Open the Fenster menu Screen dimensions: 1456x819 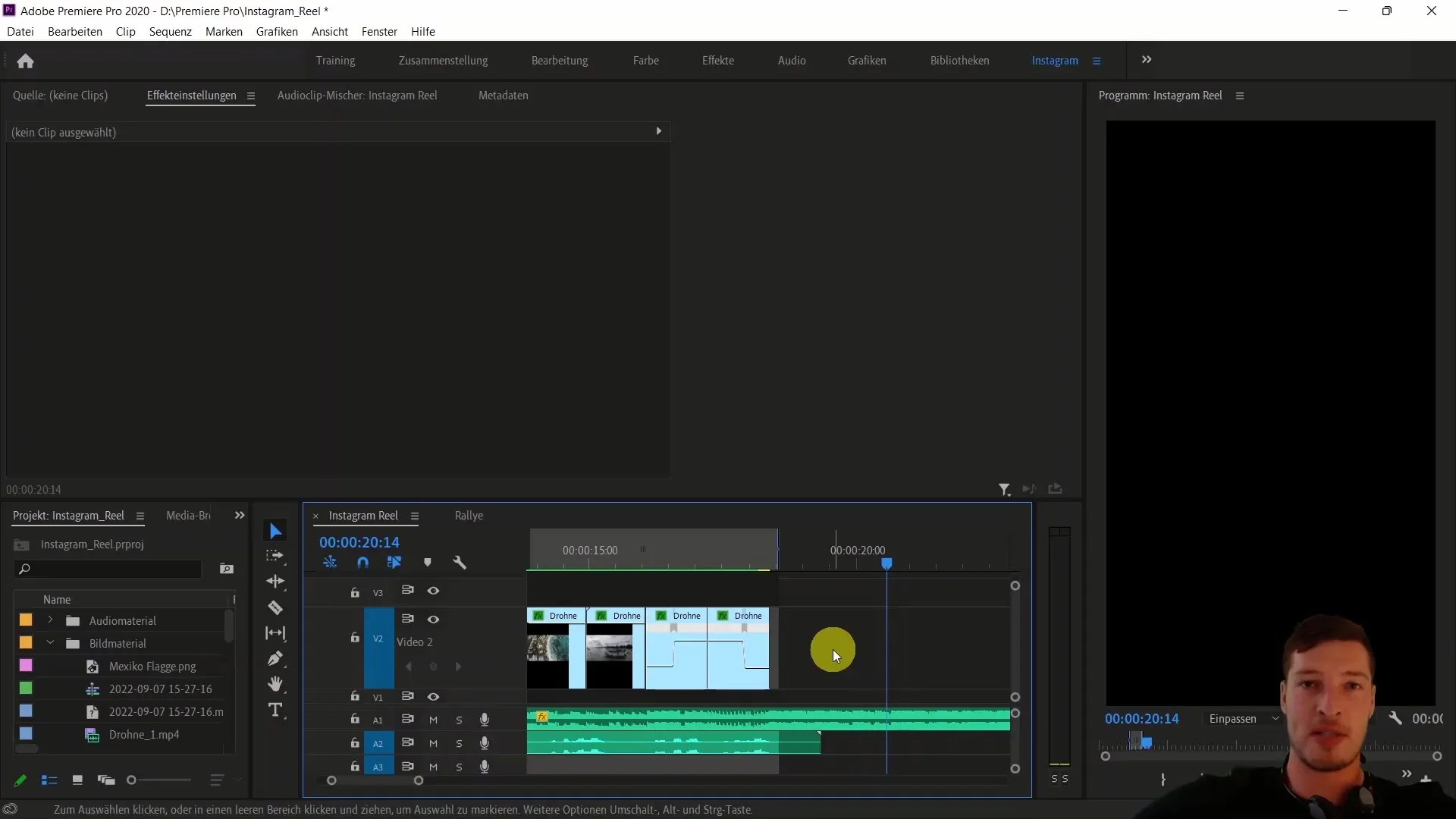tap(379, 32)
